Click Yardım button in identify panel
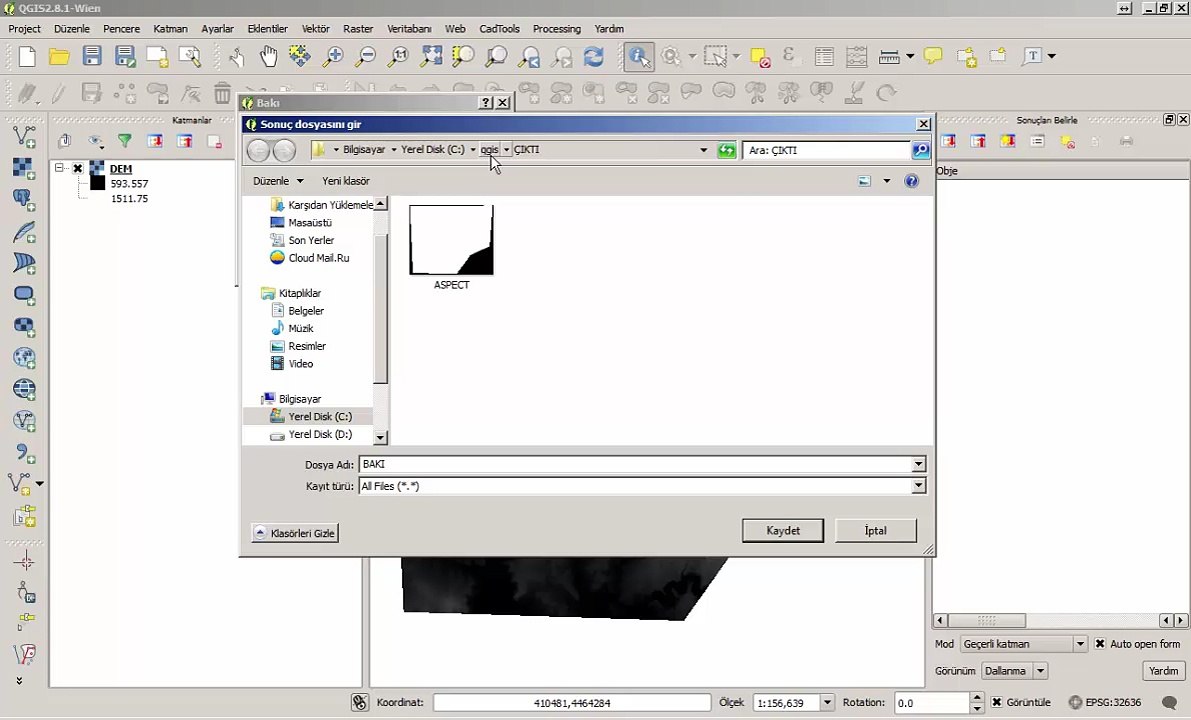 pos(1164,671)
